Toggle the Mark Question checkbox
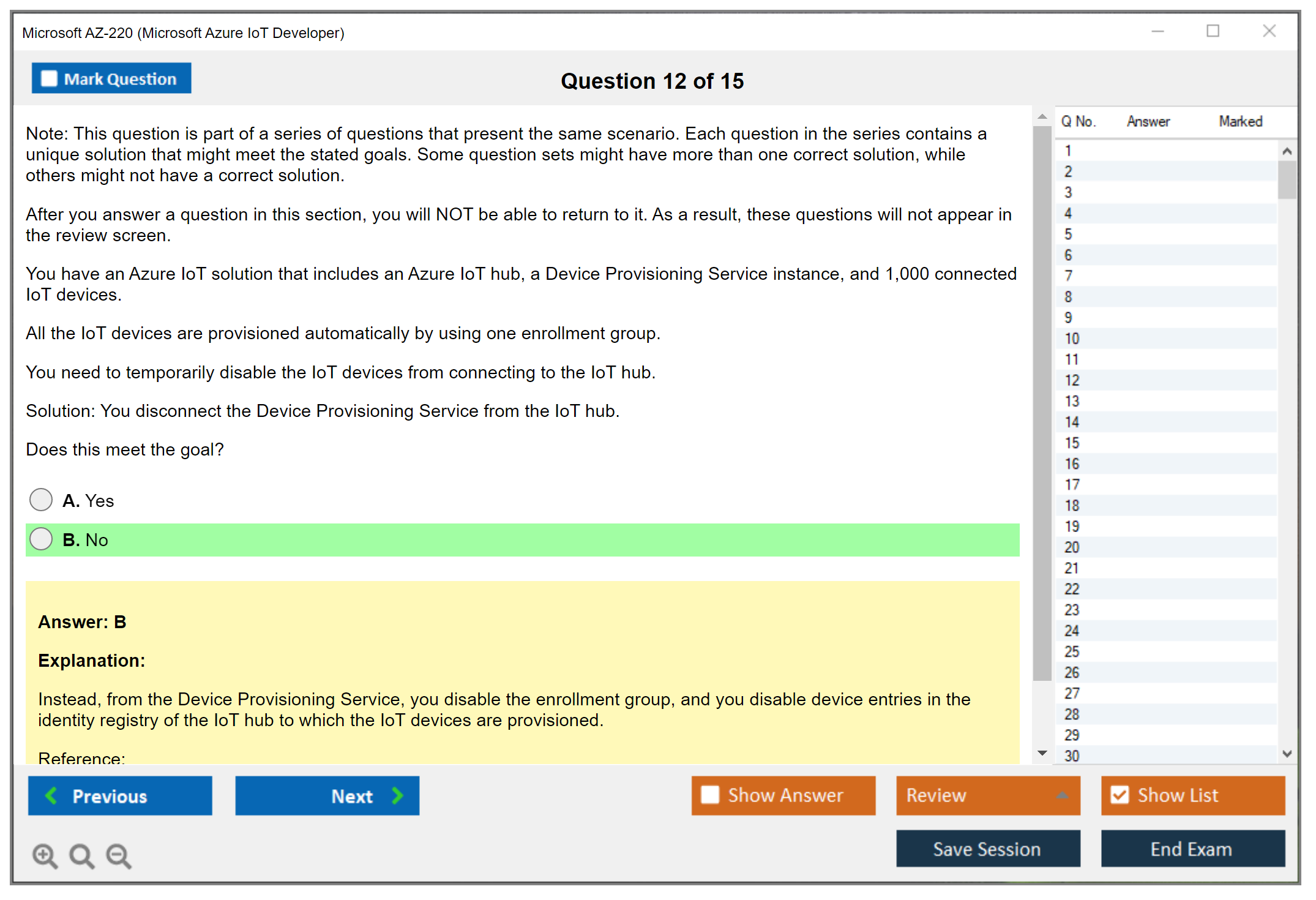Screen dimensions: 1316x900 point(49,78)
